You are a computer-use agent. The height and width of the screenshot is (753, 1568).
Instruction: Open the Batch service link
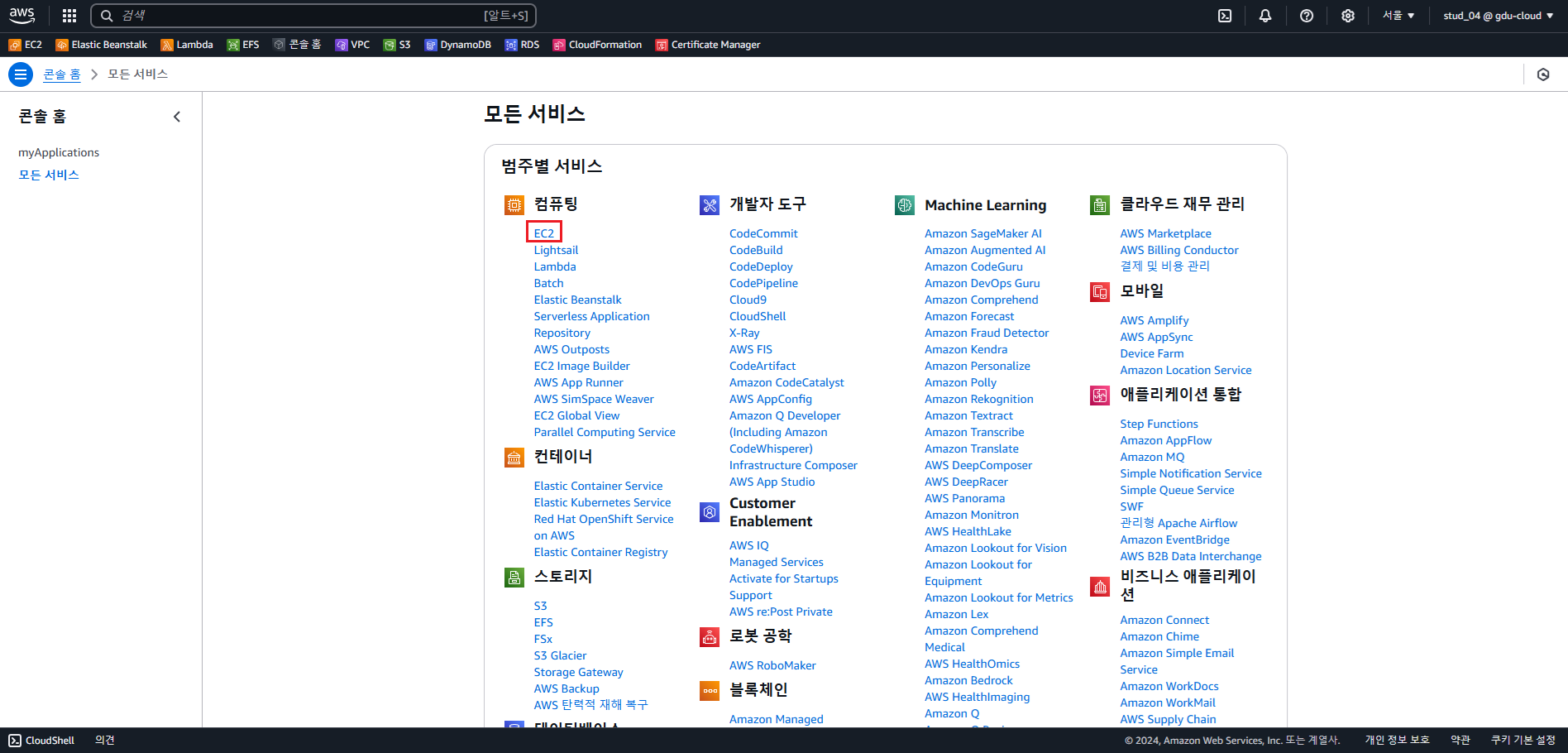pos(549,283)
